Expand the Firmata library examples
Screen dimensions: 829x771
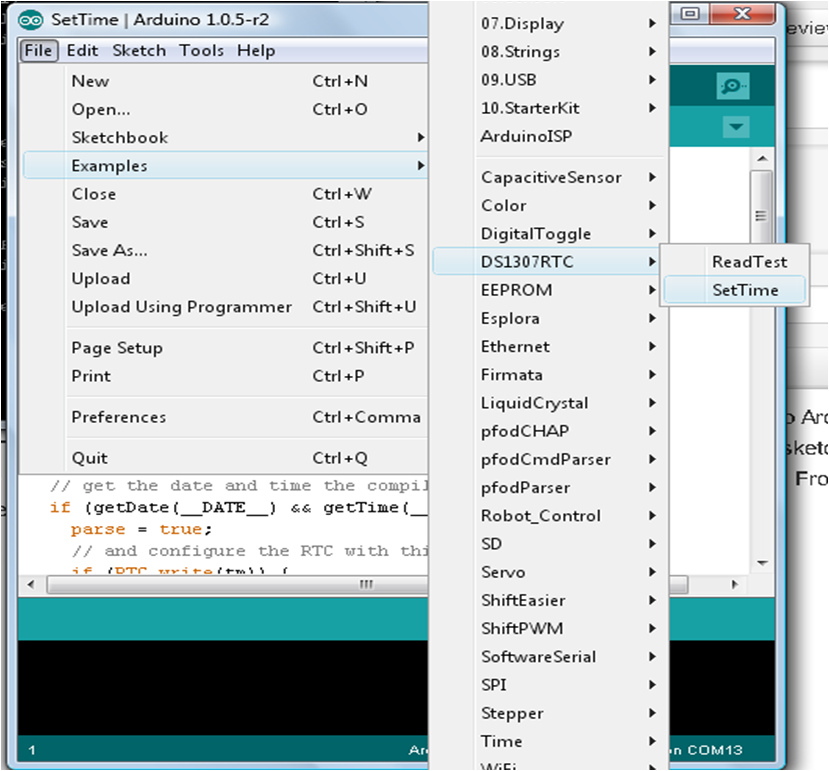pos(548,375)
